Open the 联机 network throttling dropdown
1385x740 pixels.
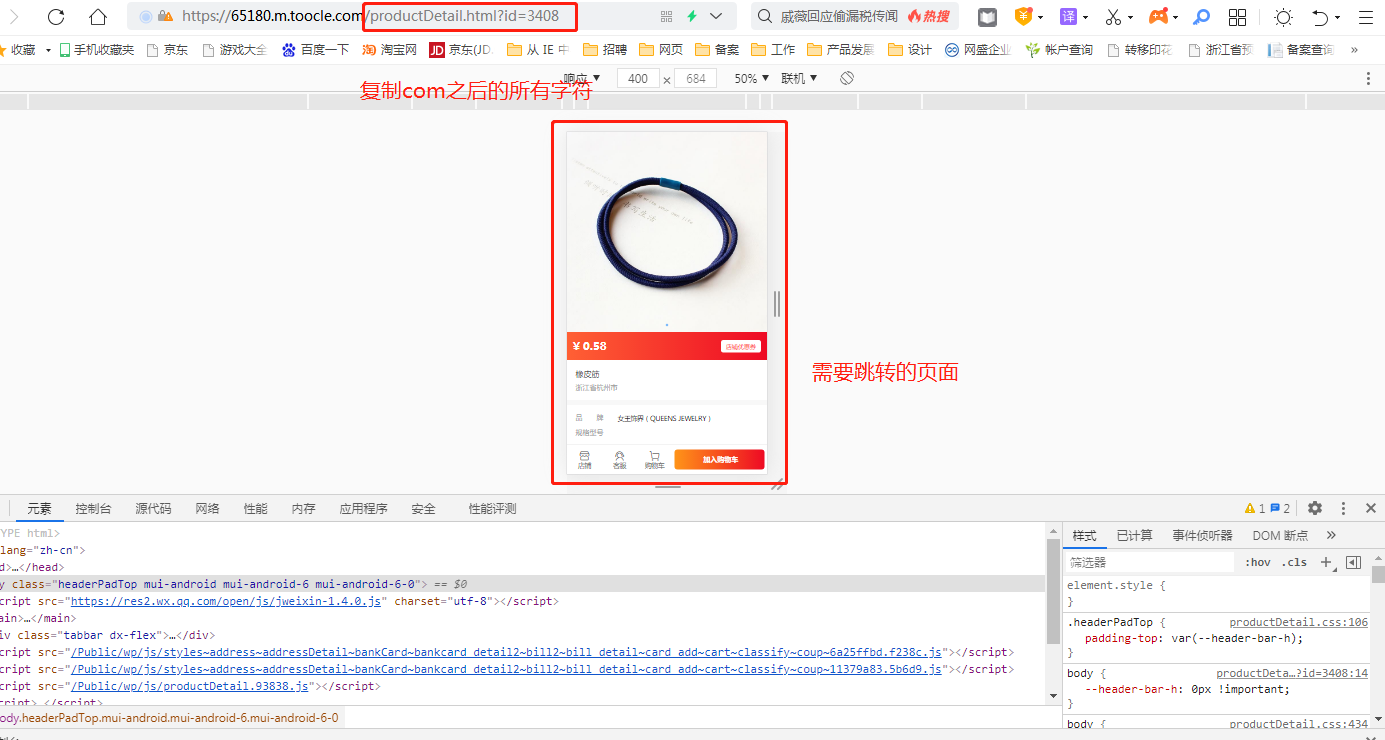point(799,78)
